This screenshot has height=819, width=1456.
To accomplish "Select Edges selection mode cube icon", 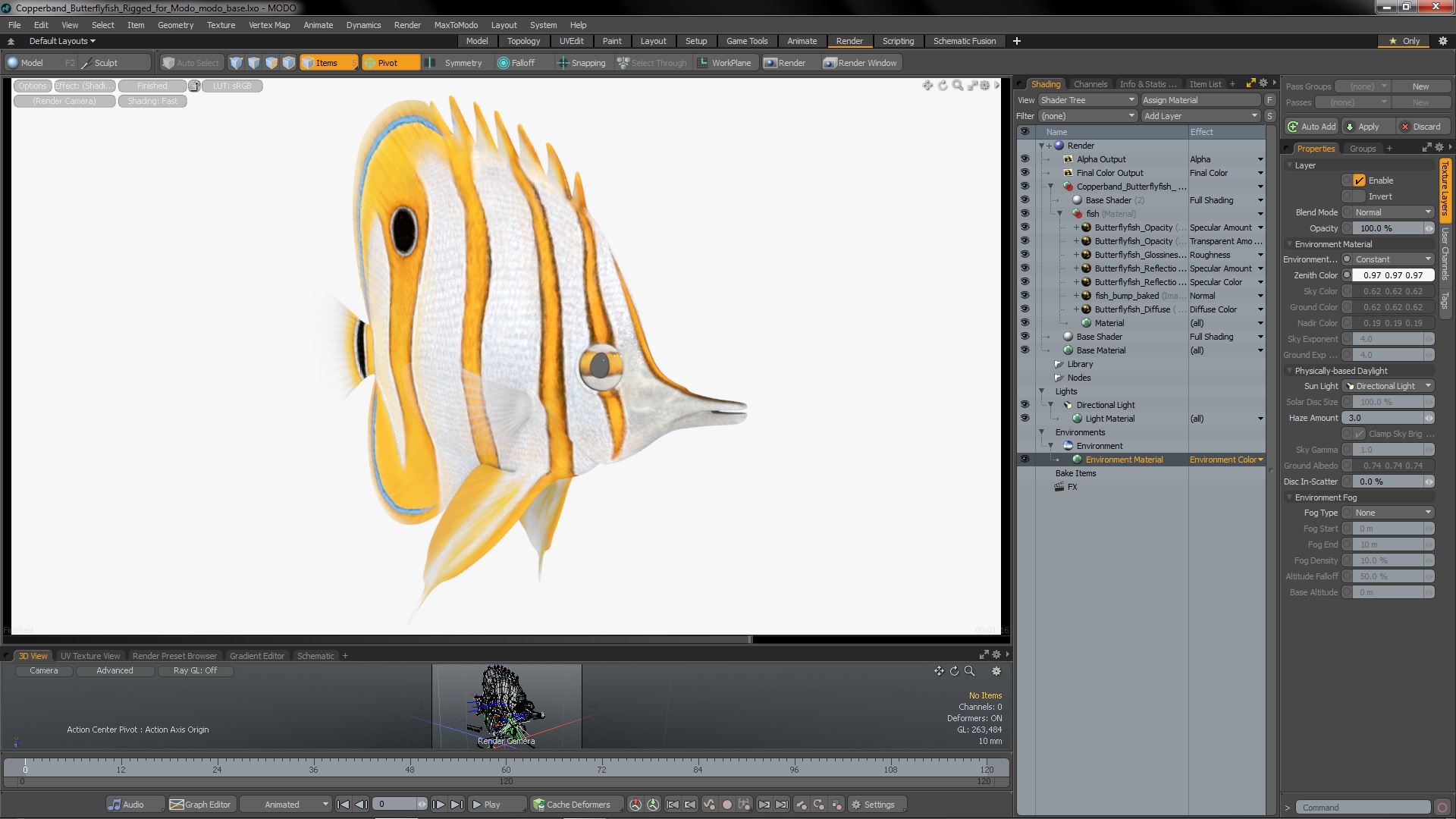I will (x=253, y=63).
